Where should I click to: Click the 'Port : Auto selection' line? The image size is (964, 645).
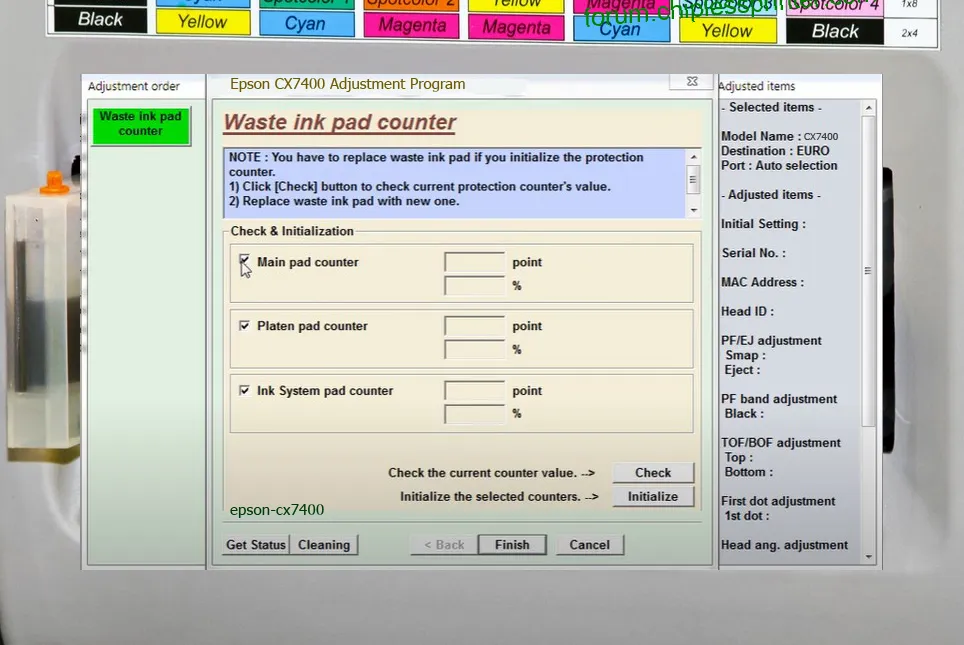tap(779, 165)
